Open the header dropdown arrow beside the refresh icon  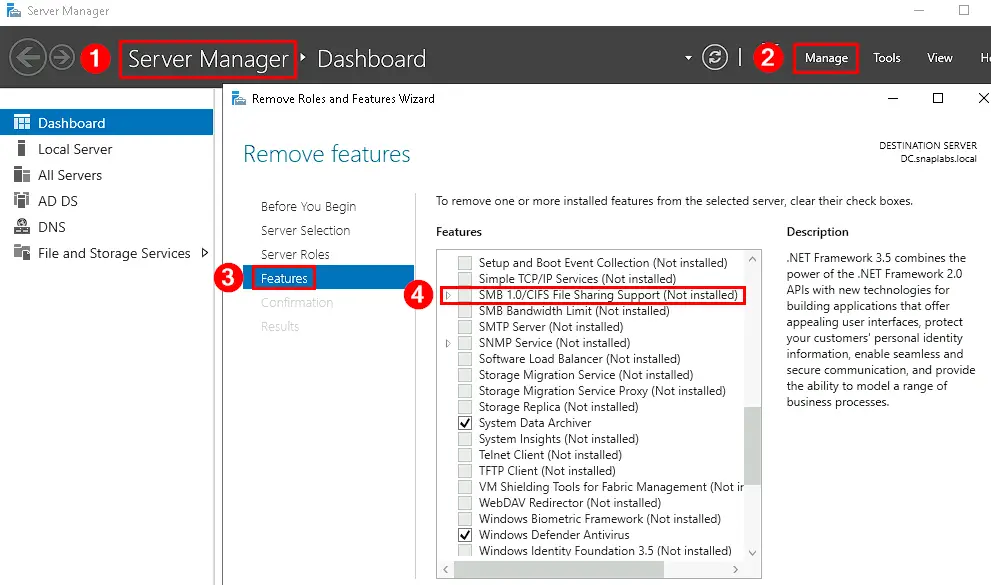point(688,58)
